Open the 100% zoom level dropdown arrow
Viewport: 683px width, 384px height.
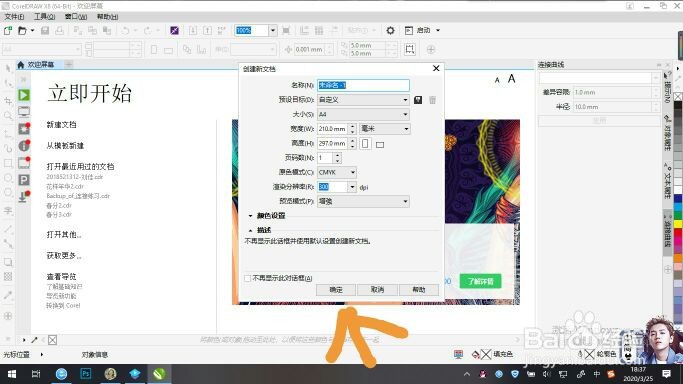[x=273, y=30]
